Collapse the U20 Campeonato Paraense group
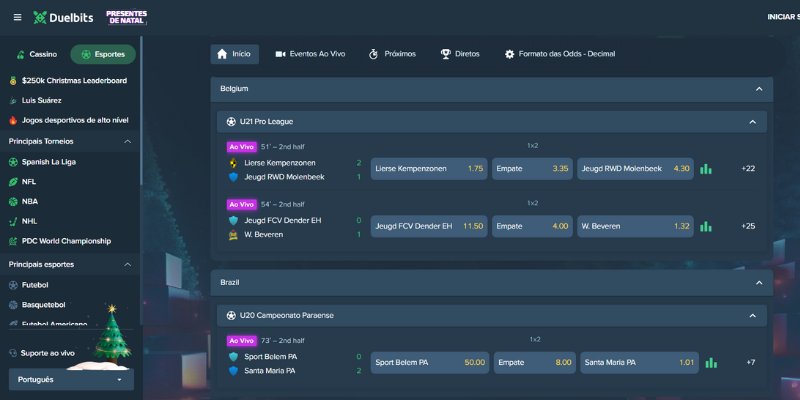800x400 pixels. (753, 316)
